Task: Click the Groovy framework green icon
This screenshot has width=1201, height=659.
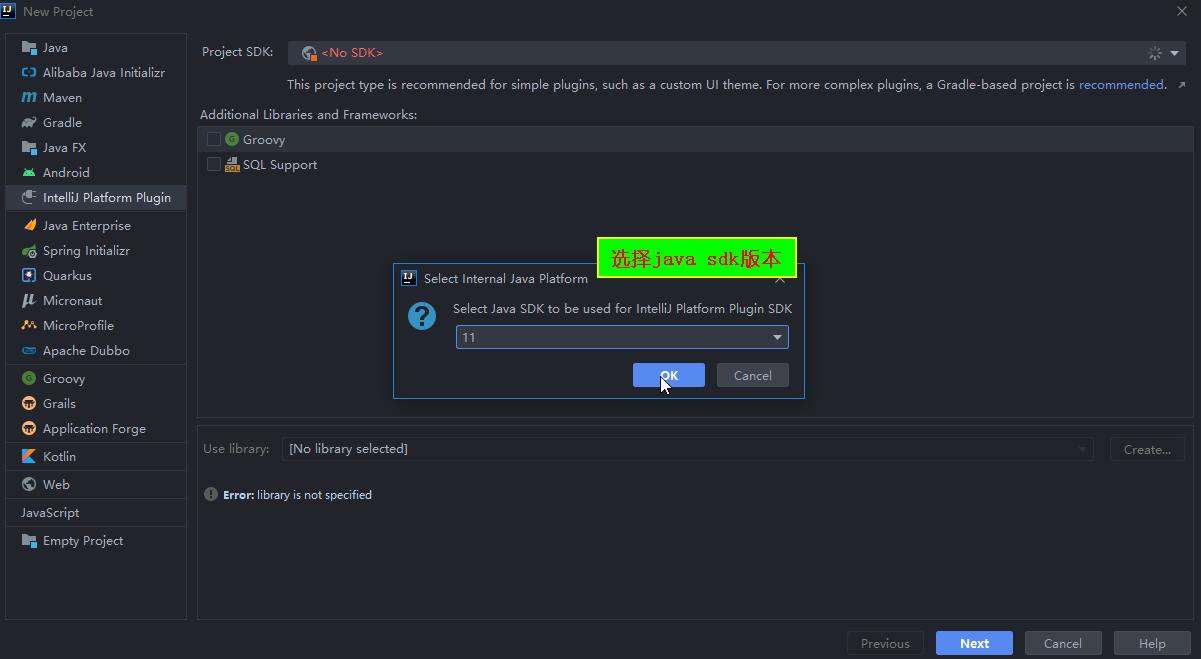Action: 232,139
